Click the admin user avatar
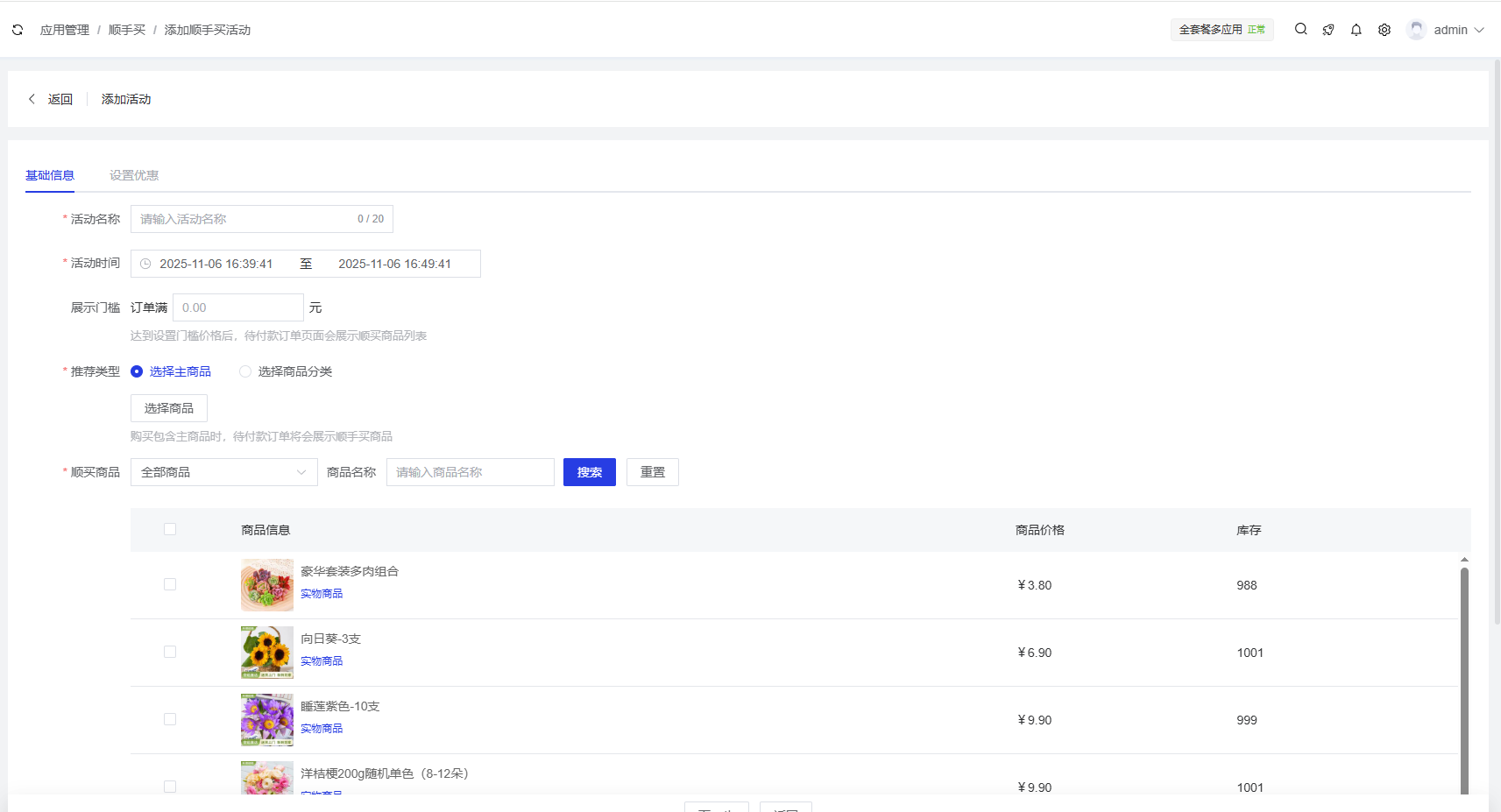Image resolution: width=1501 pixels, height=812 pixels. click(x=1415, y=30)
